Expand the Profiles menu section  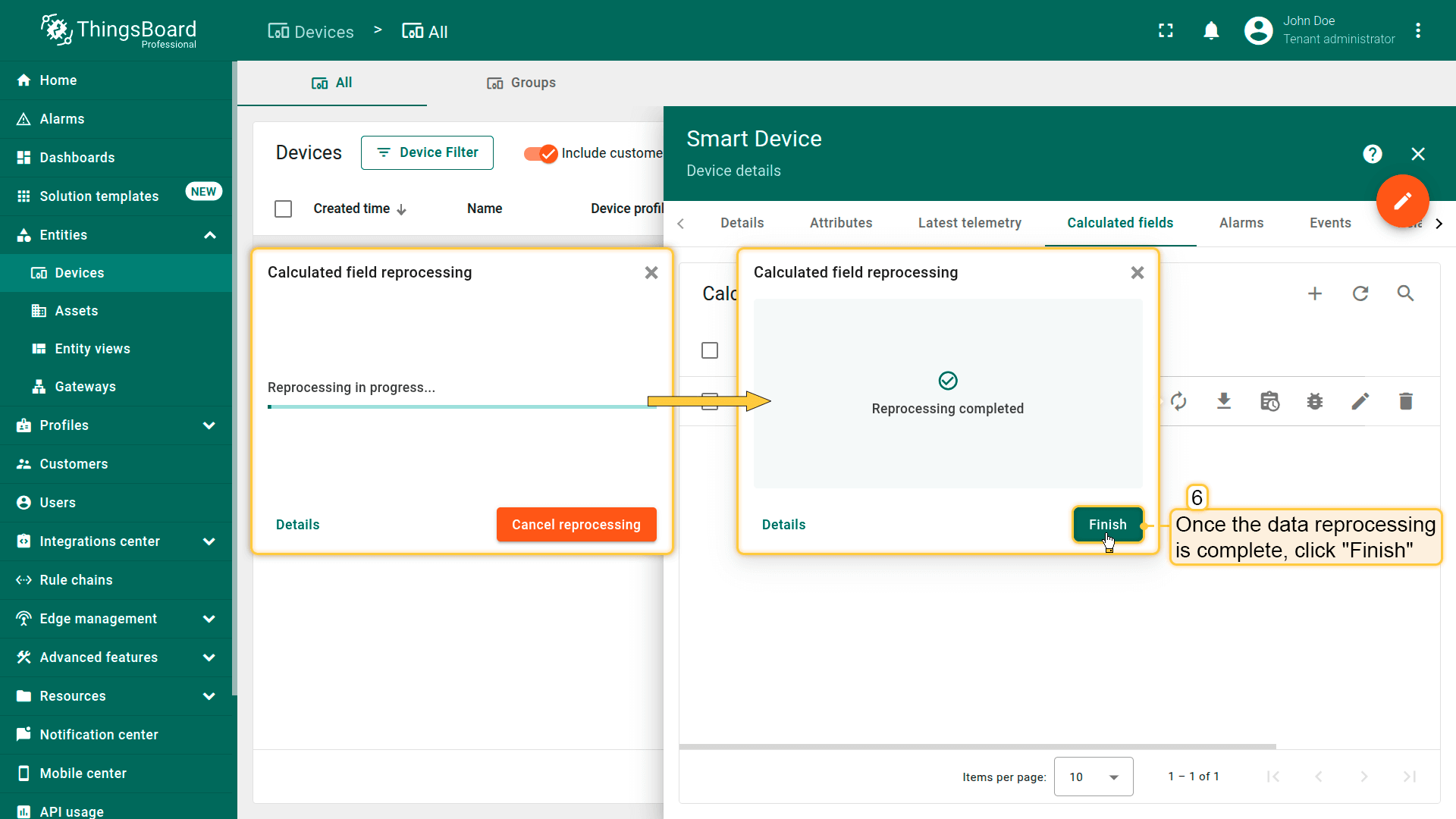tap(209, 425)
